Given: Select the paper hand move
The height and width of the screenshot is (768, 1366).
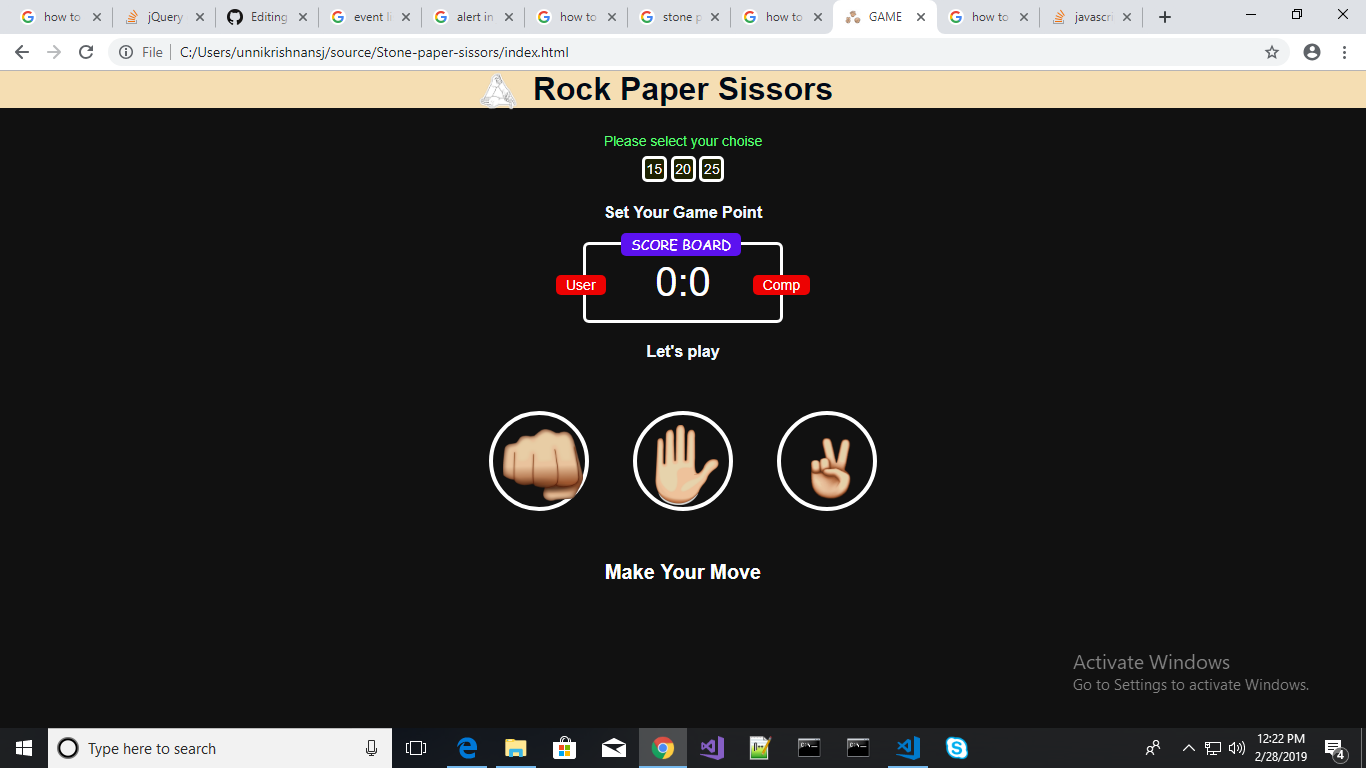Looking at the screenshot, I should (683, 461).
